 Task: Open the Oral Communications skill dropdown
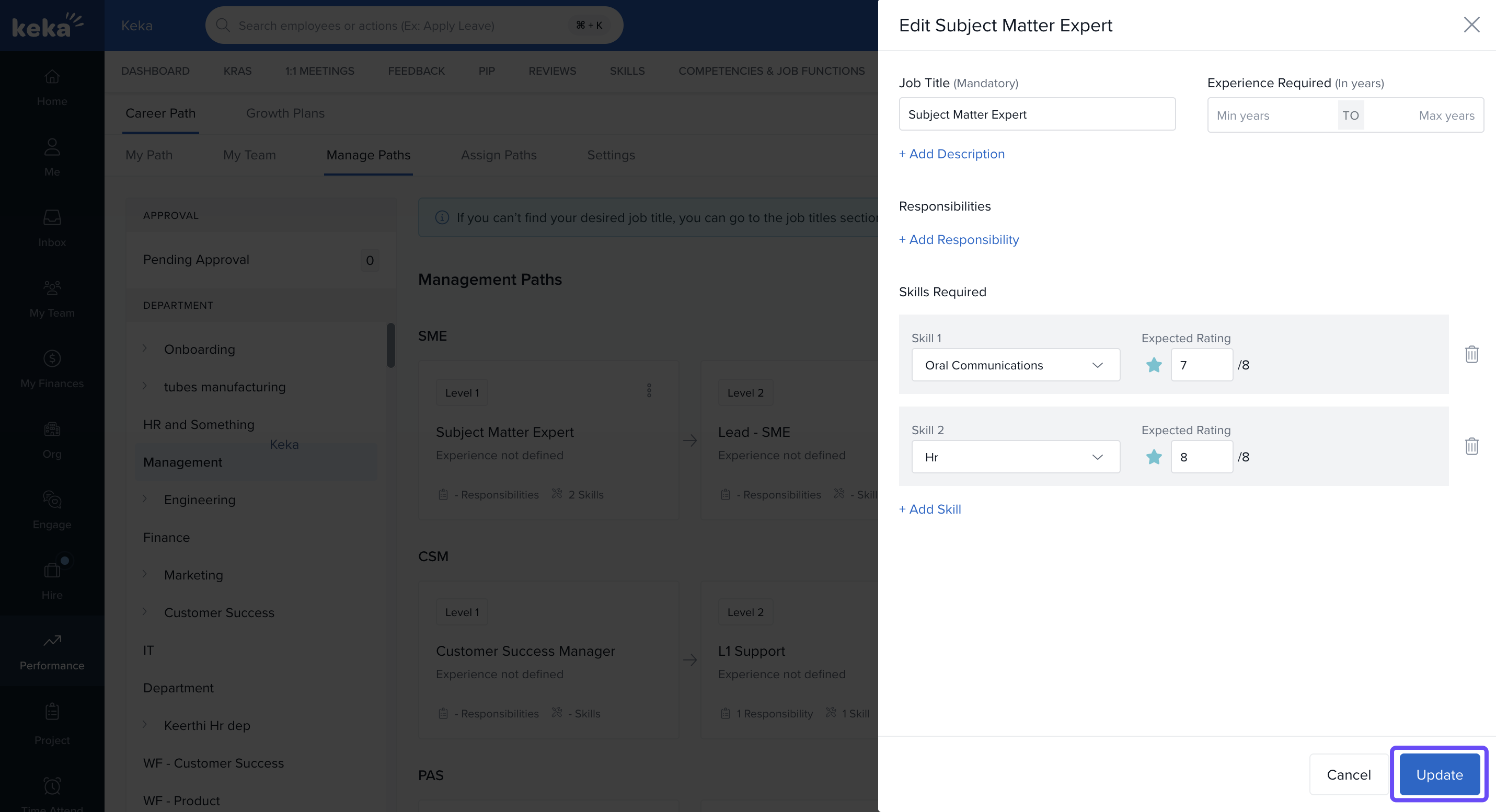point(1015,365)
